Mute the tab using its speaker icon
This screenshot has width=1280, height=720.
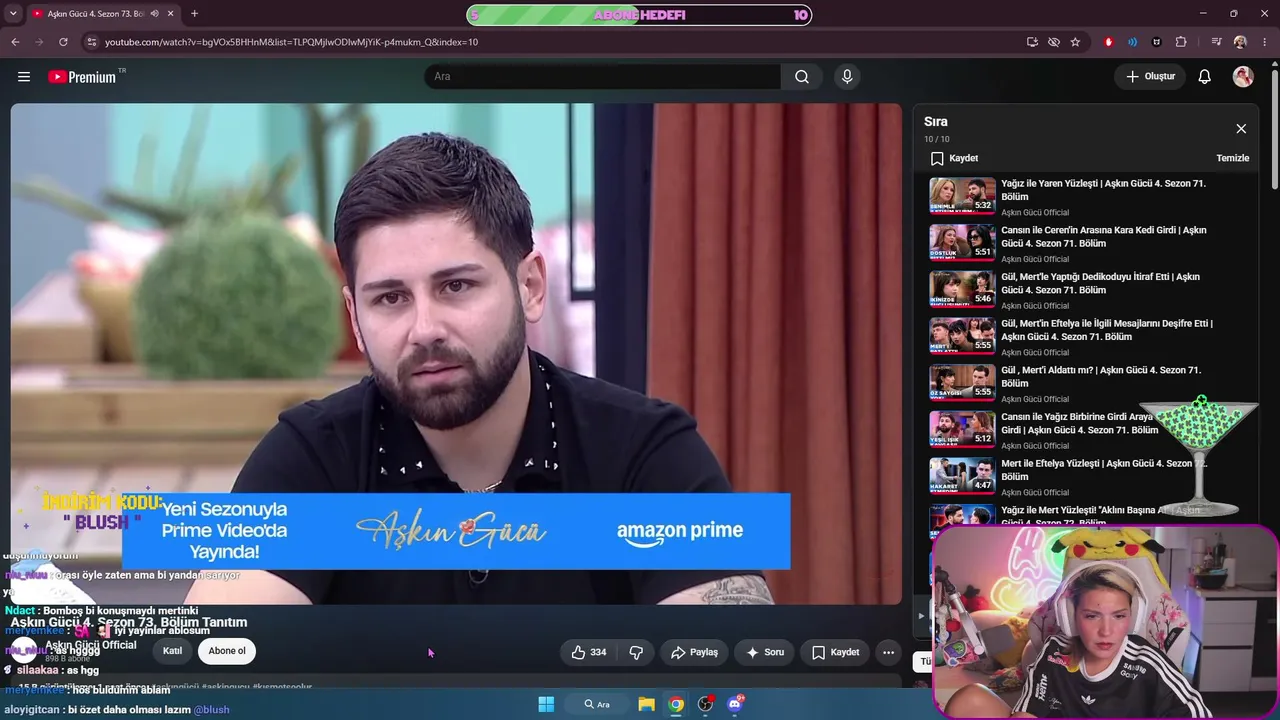(x=154, y=14)
